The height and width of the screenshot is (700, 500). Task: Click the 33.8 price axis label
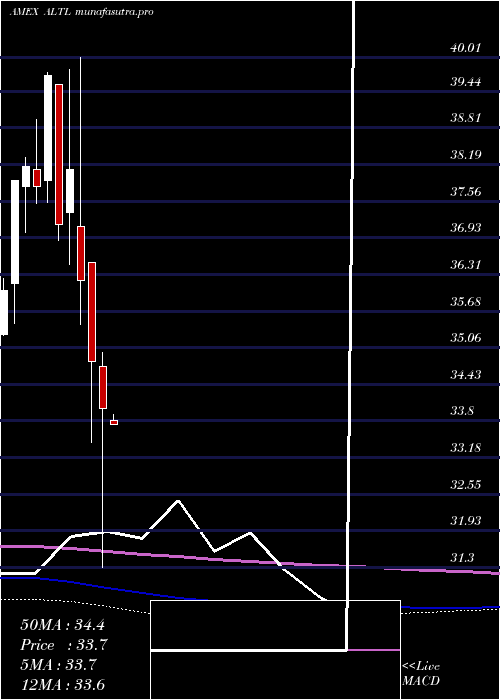pyautogui.click(x=462, y=411)
